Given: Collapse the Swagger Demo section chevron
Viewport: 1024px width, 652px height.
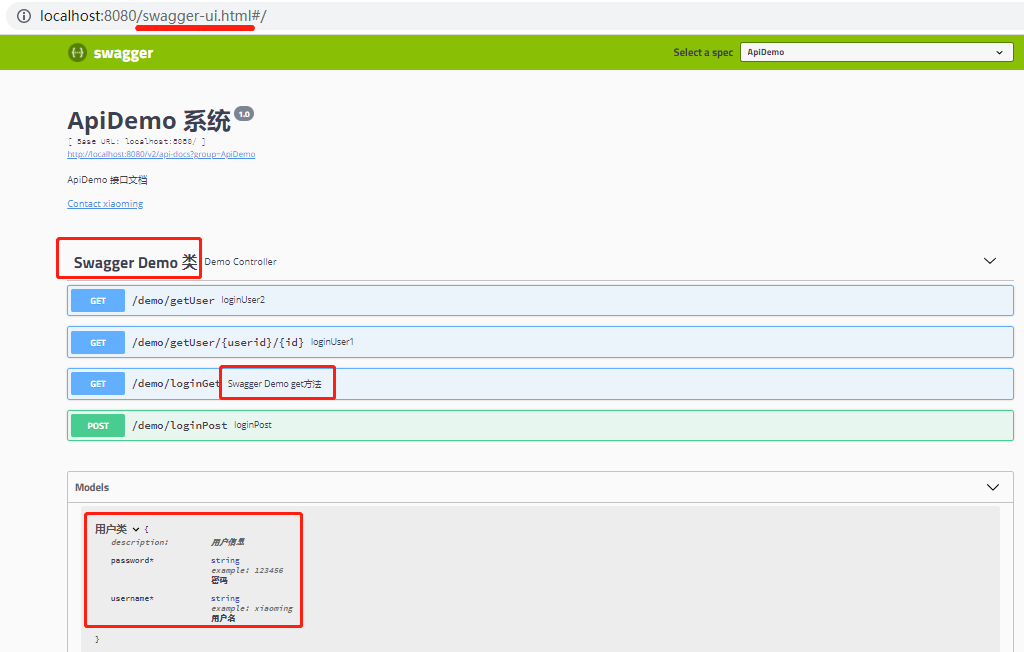Looking at the screenshot, I should click(990, 261).
